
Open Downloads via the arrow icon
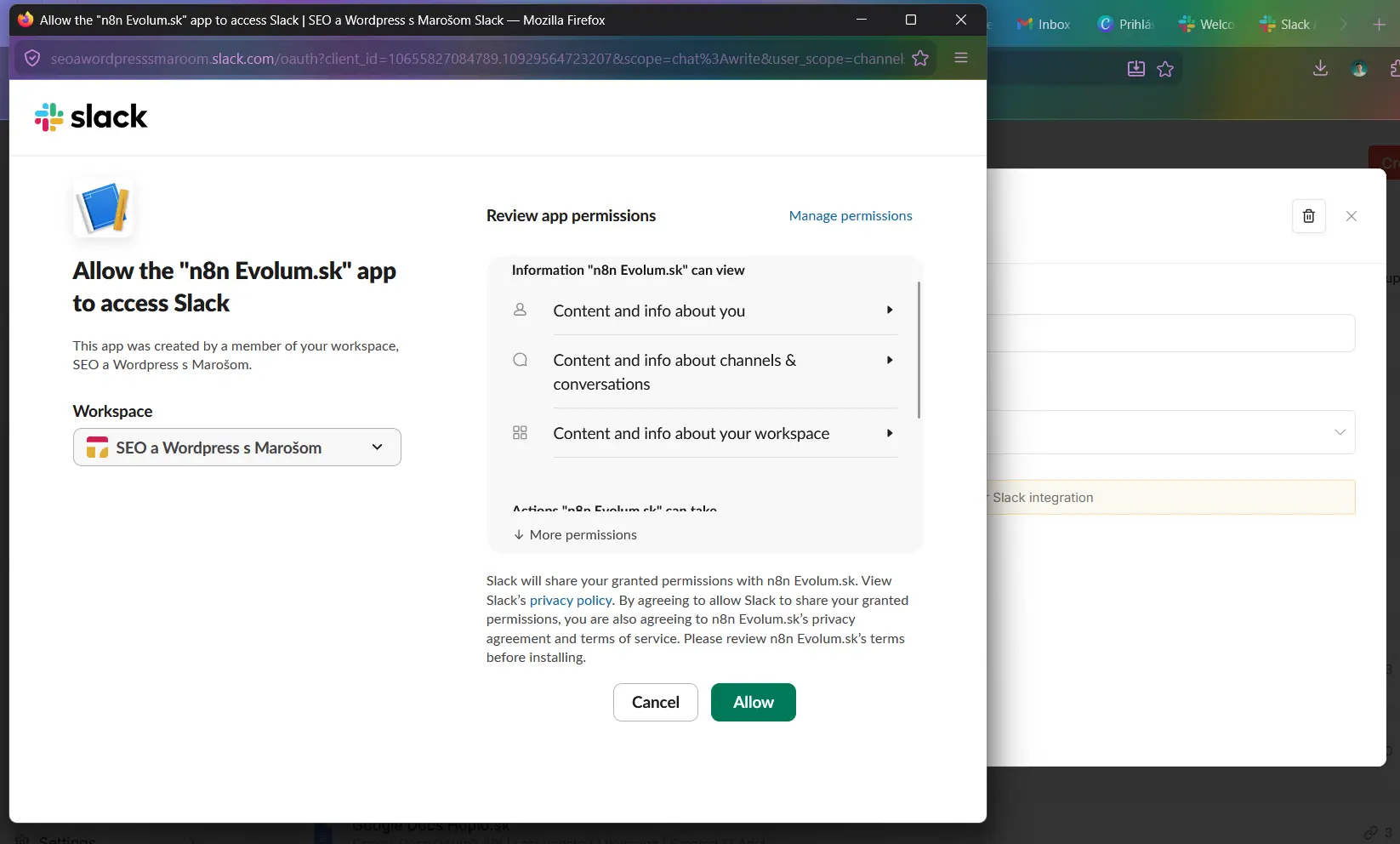coord(1320,68)
